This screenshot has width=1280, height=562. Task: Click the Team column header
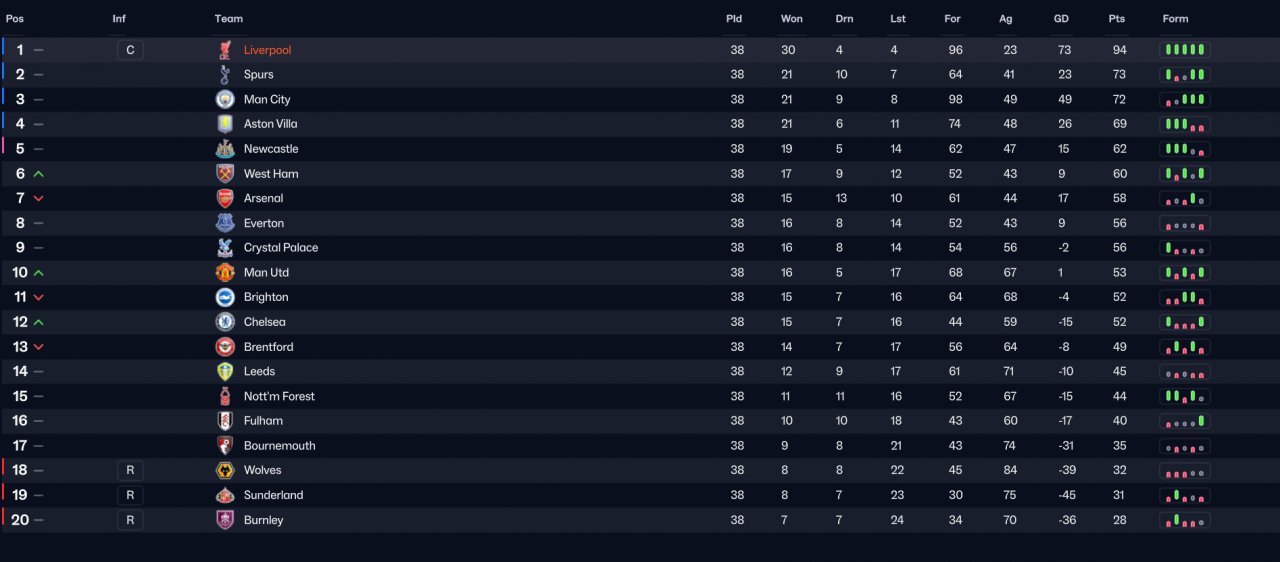[x=229, y=19]
